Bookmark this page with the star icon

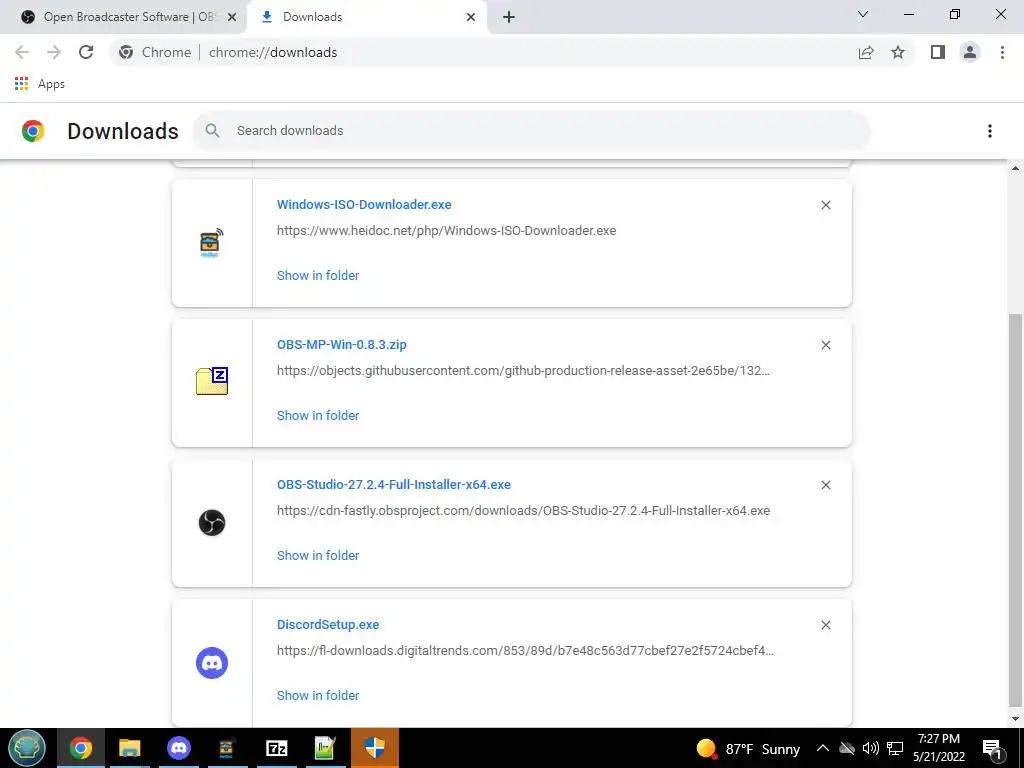click(898, 52)
